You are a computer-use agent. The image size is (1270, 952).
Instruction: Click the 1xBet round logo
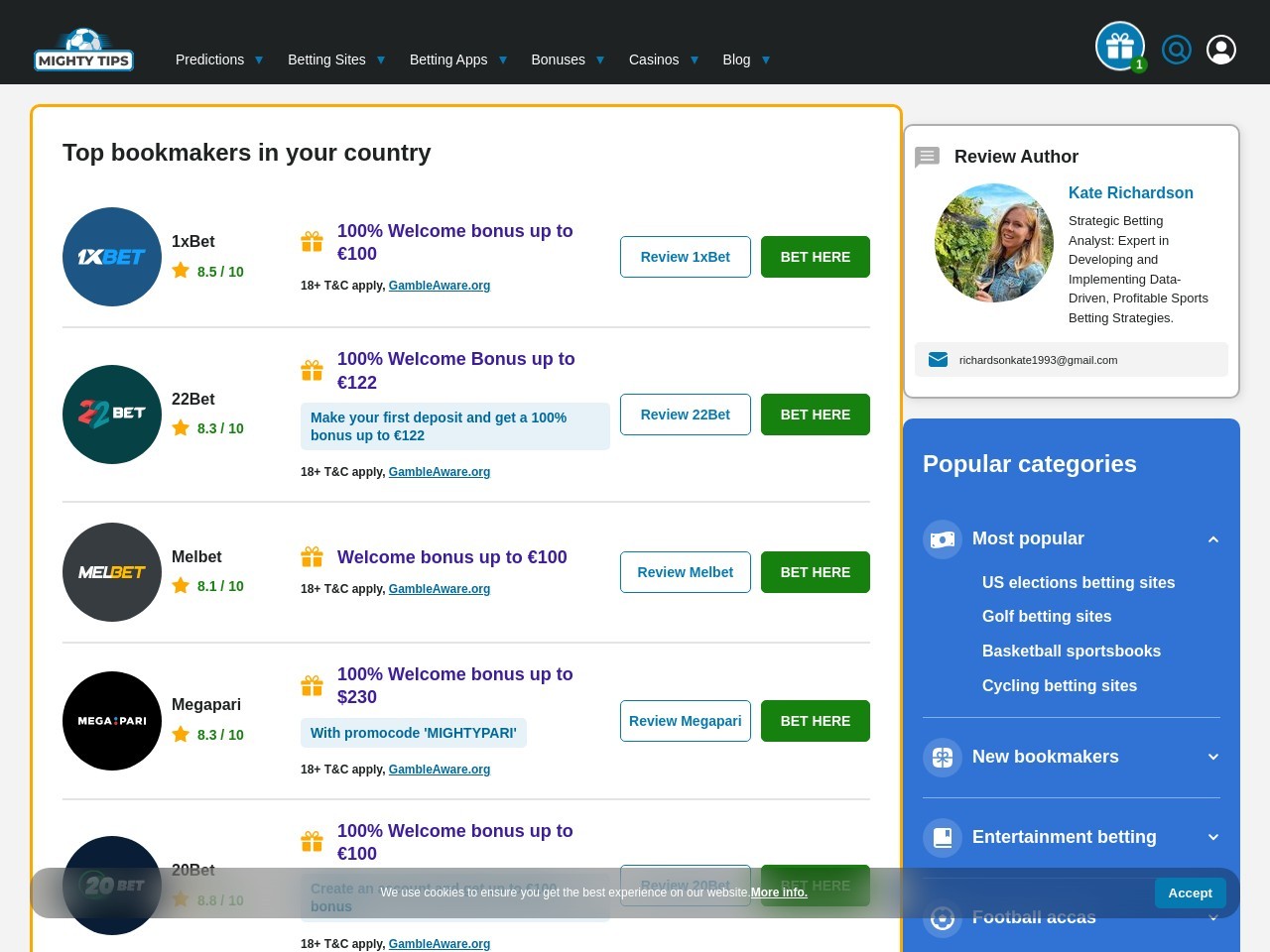(112, 257)
